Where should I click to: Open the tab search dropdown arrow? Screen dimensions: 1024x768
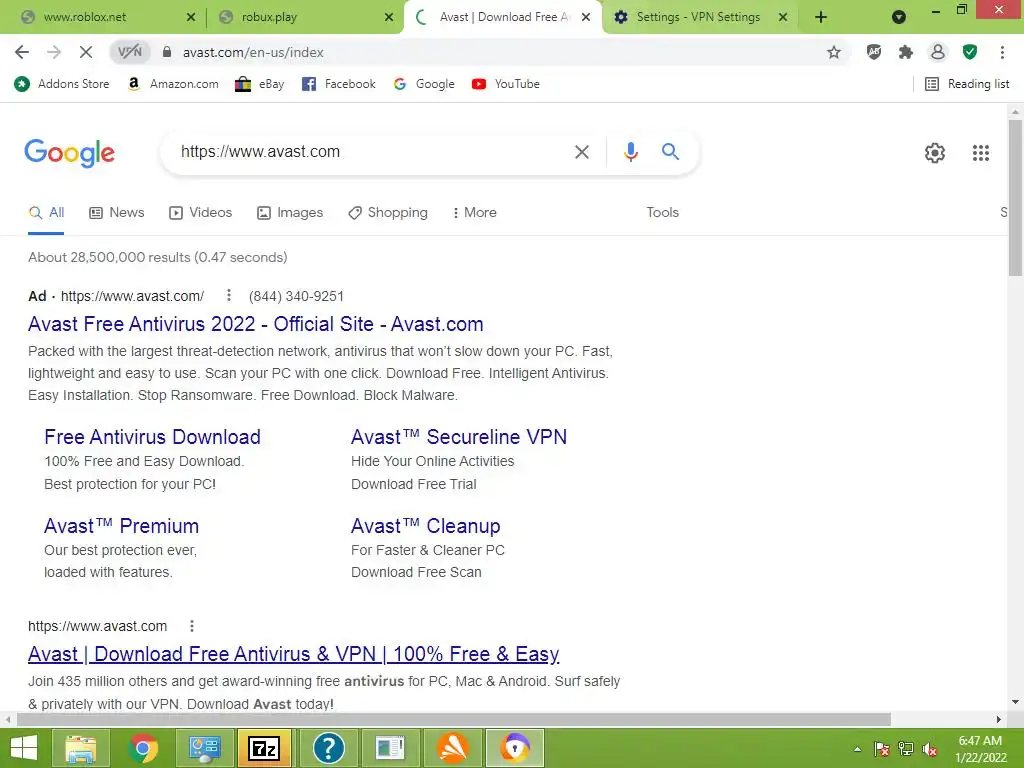pos(899,17)
